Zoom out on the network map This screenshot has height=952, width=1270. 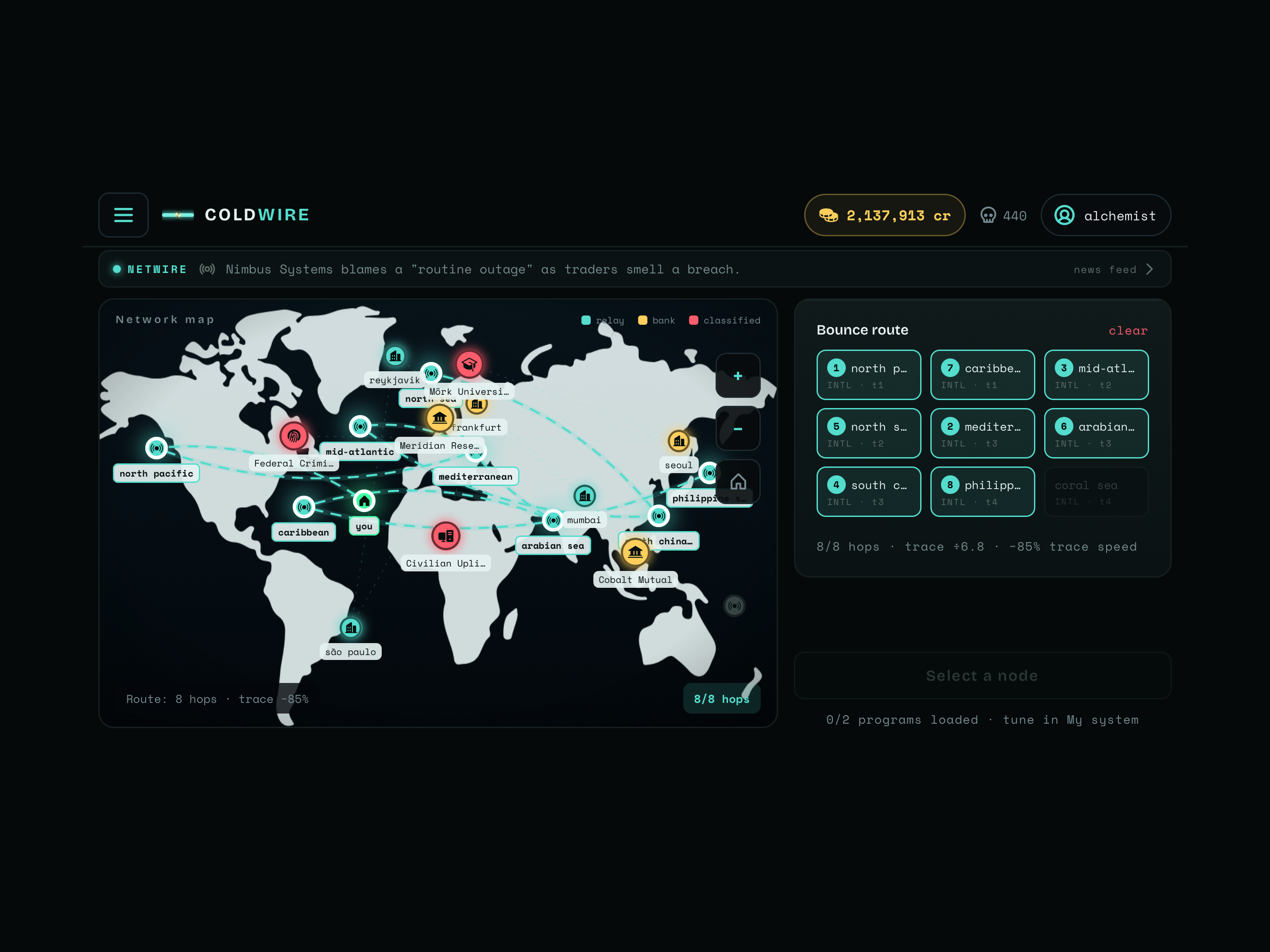tap(738, 428)
